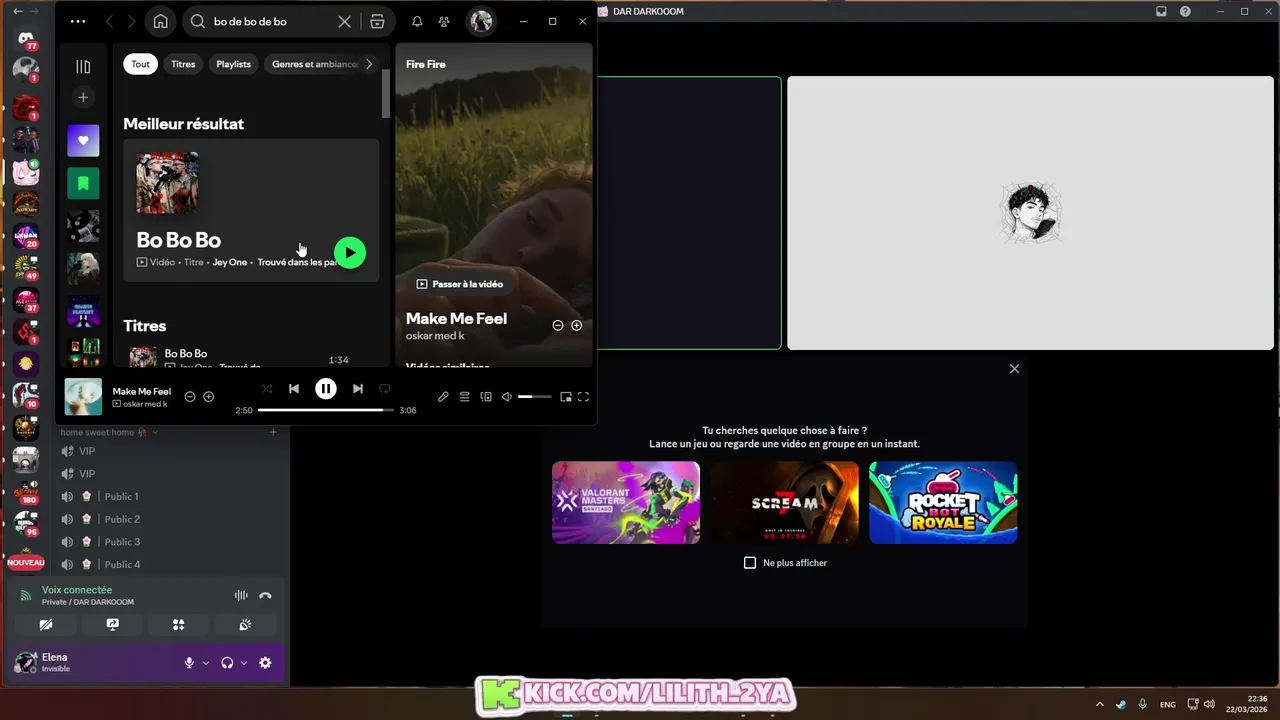
Task: Show more Spotify filter chips arrow
Action: 369,64
